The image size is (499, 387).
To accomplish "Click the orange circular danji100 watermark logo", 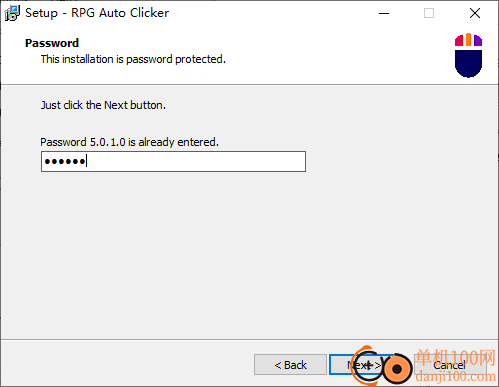I will click(381, 367).
